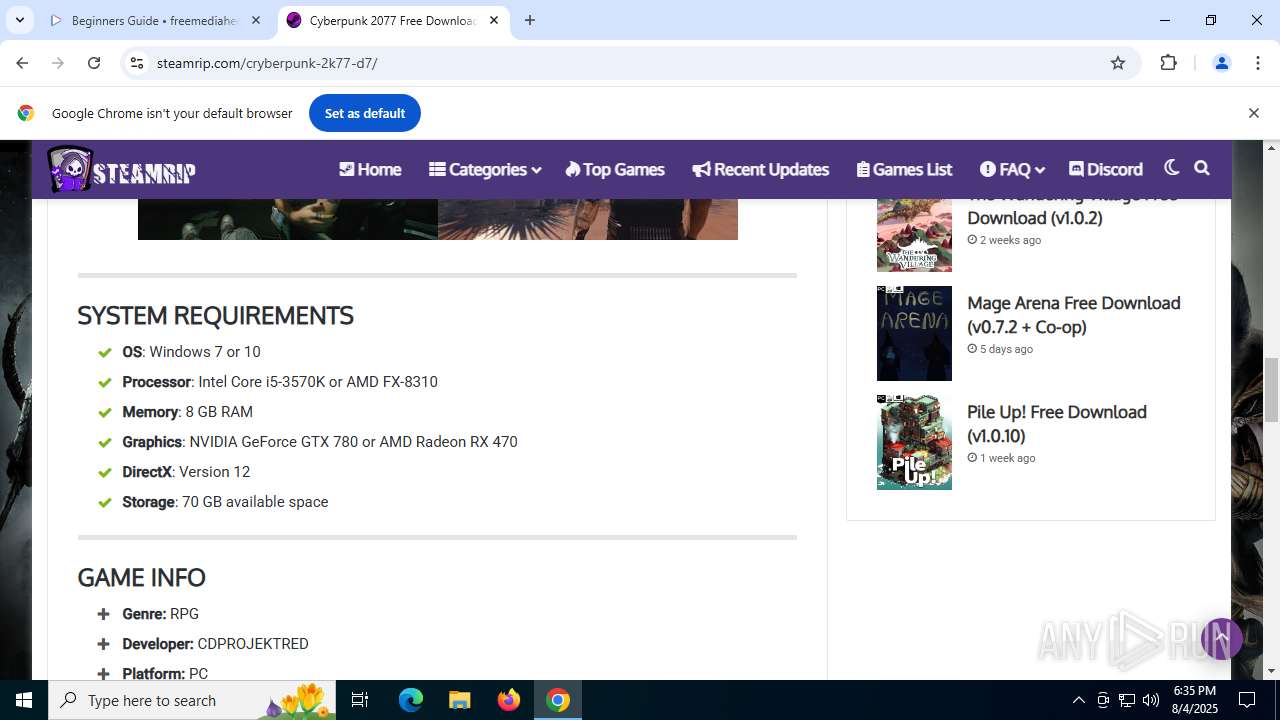Viewport: 1280px width, 720px height.
Task: Open the Recent Updates page
Action: pos(761,169)
